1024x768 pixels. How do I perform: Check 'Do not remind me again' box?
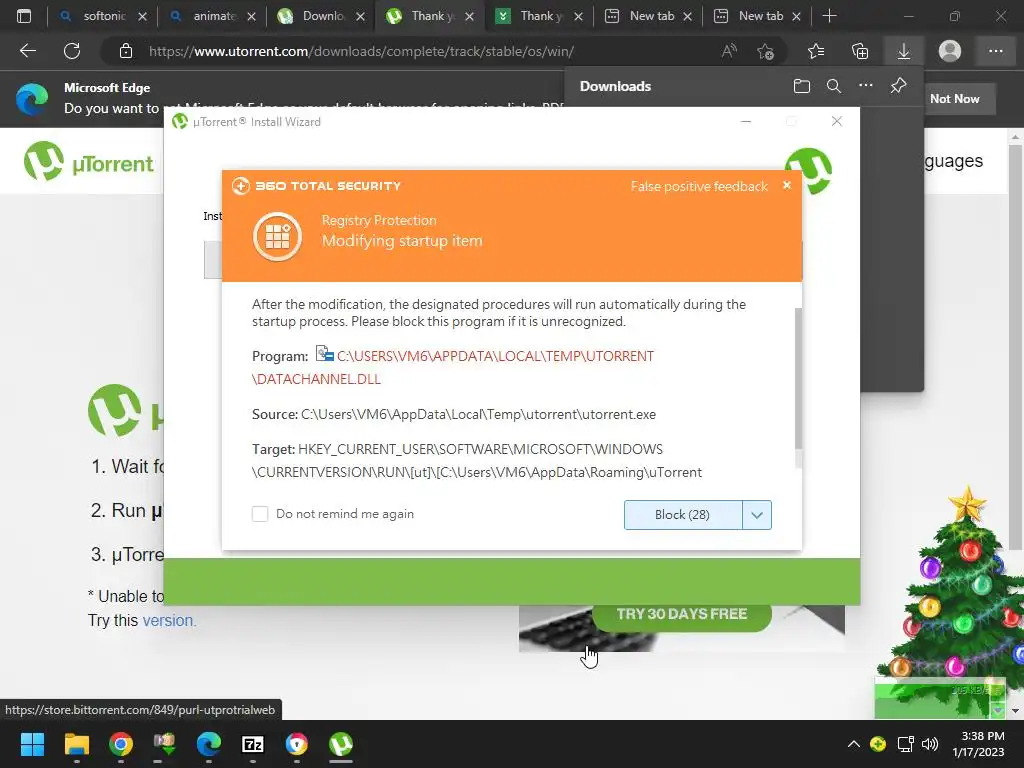260,514
